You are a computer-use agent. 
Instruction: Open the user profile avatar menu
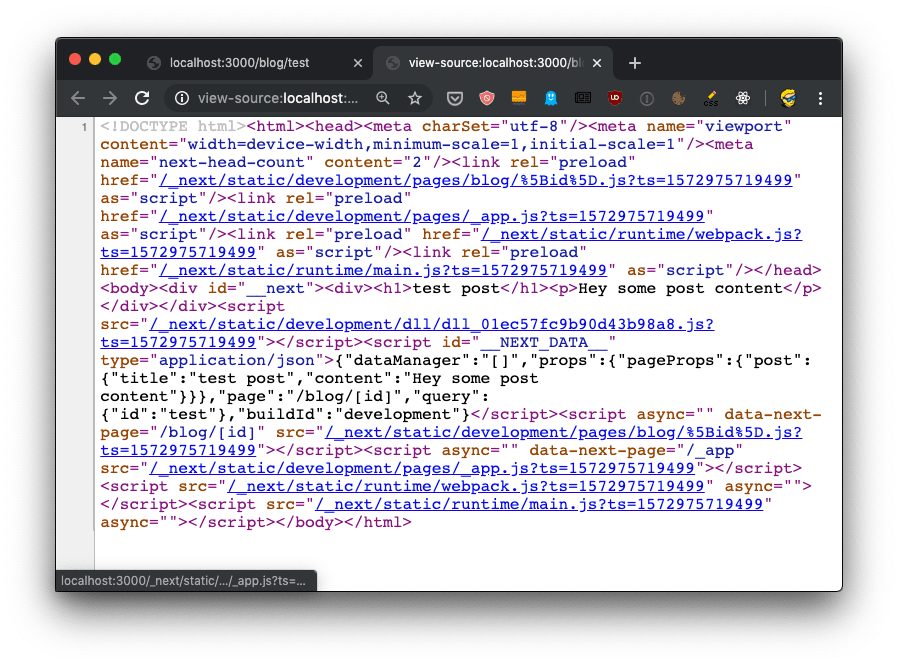pos(788,98)
